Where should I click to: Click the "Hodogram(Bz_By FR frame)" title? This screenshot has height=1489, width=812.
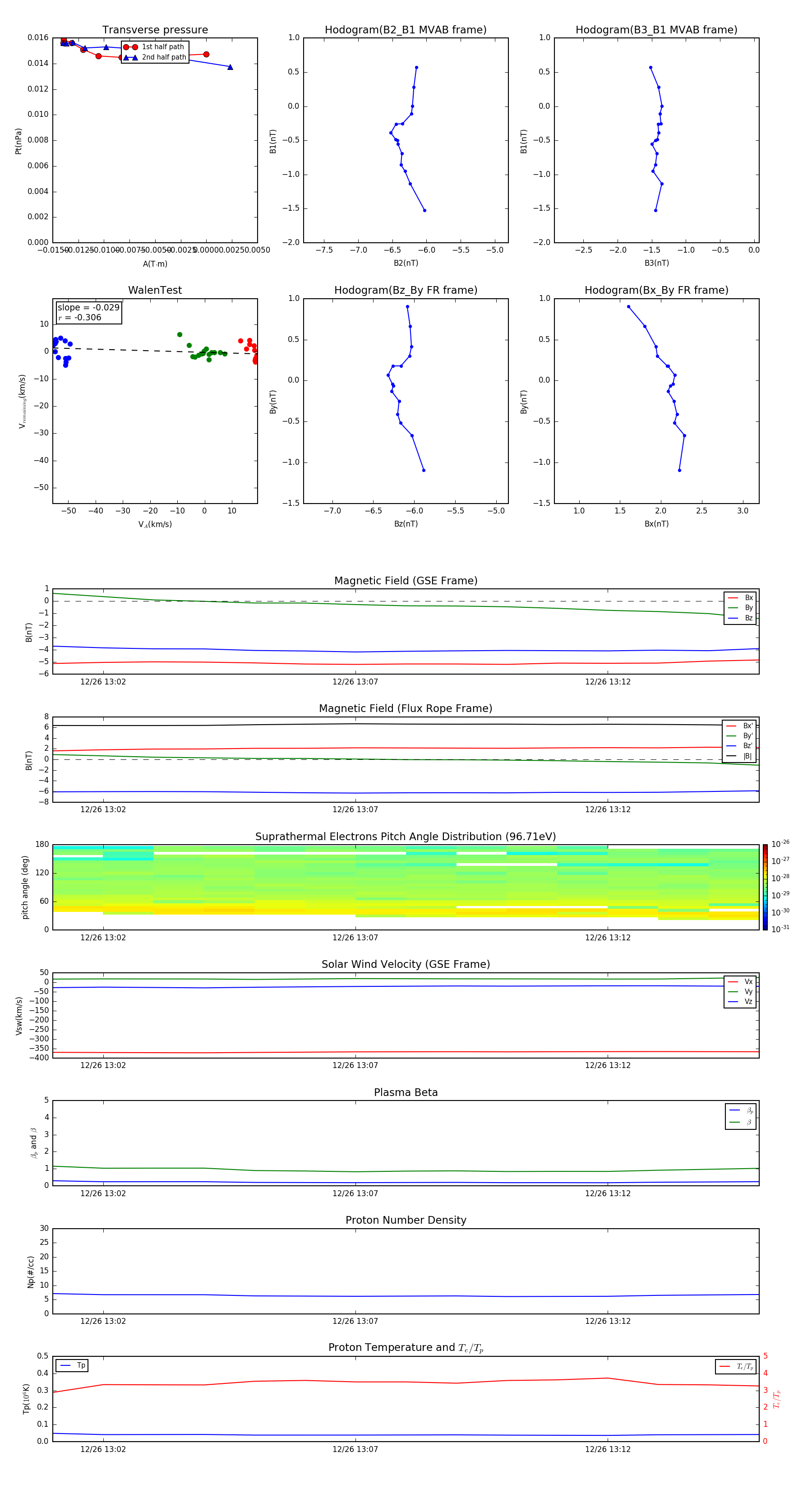click(x=406, y=290)
